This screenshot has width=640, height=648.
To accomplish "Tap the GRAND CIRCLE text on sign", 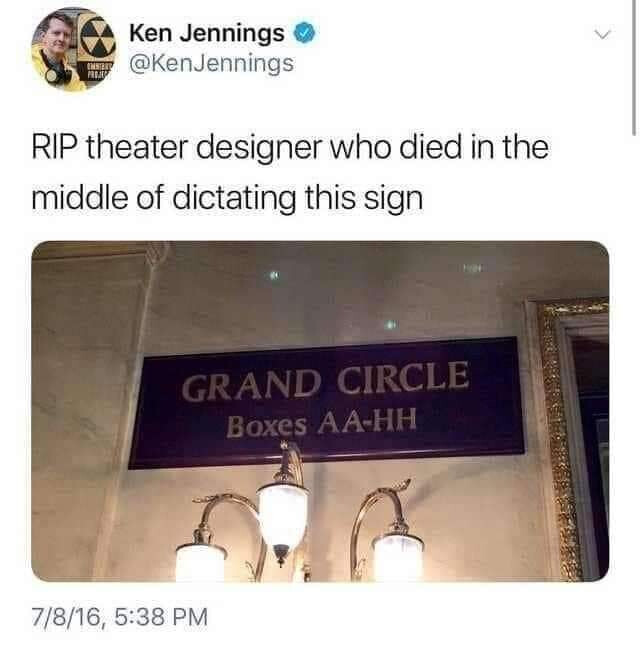I will (326, 381).
